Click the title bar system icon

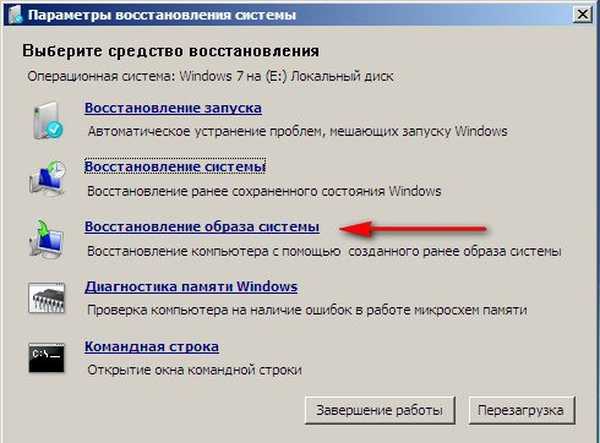point(15,15)
